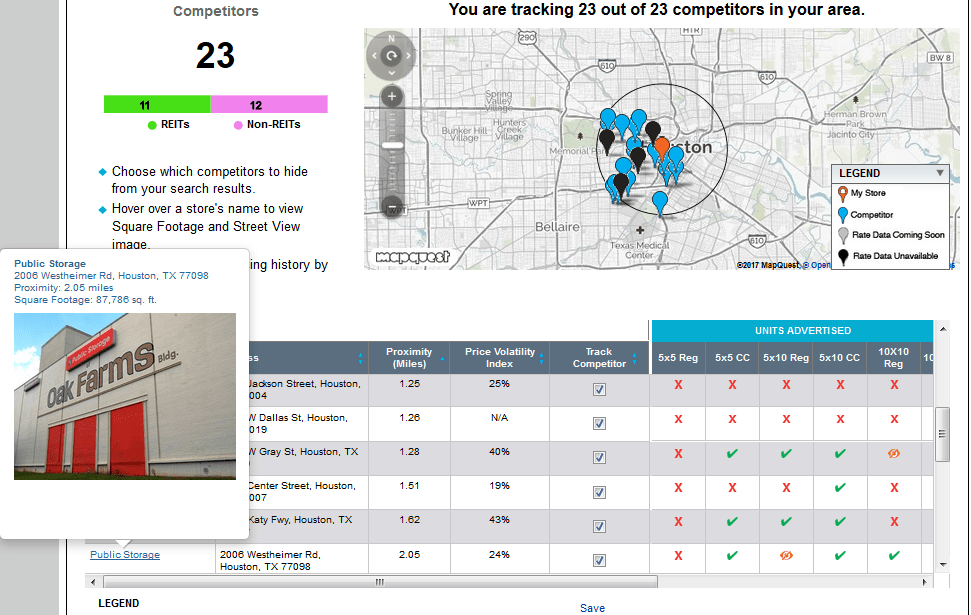This screenshot has height=615, width=971.
Task: Click the 5x10 Reg check mark for Katy Fwy
Action: 786,521
